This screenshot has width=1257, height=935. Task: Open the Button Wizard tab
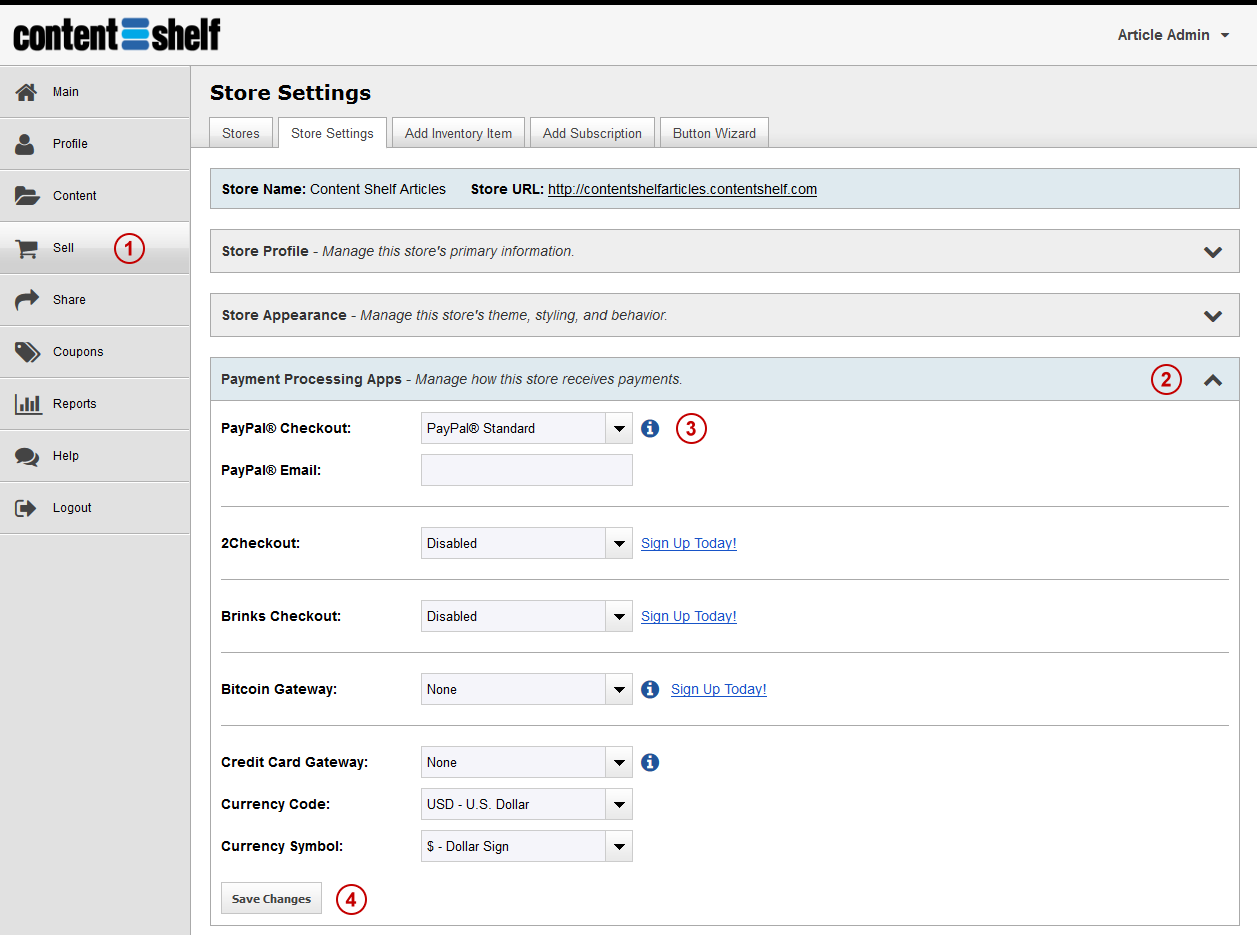point(714,133)
